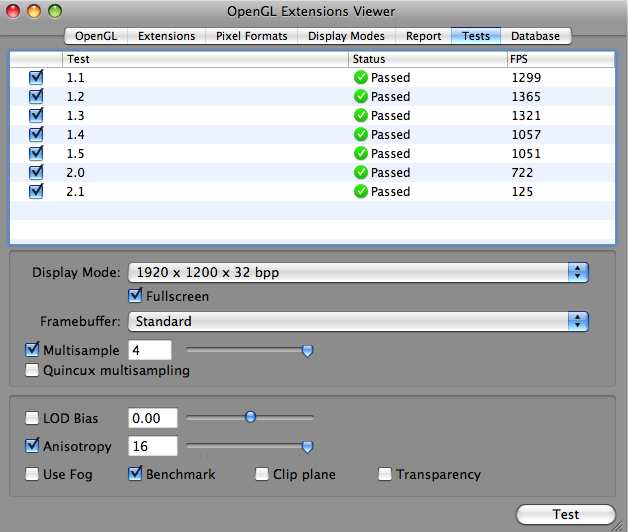This screenshot has width=628, height=532.
Task: Click the window's green zoom button
Action: (x=55, y=11)
